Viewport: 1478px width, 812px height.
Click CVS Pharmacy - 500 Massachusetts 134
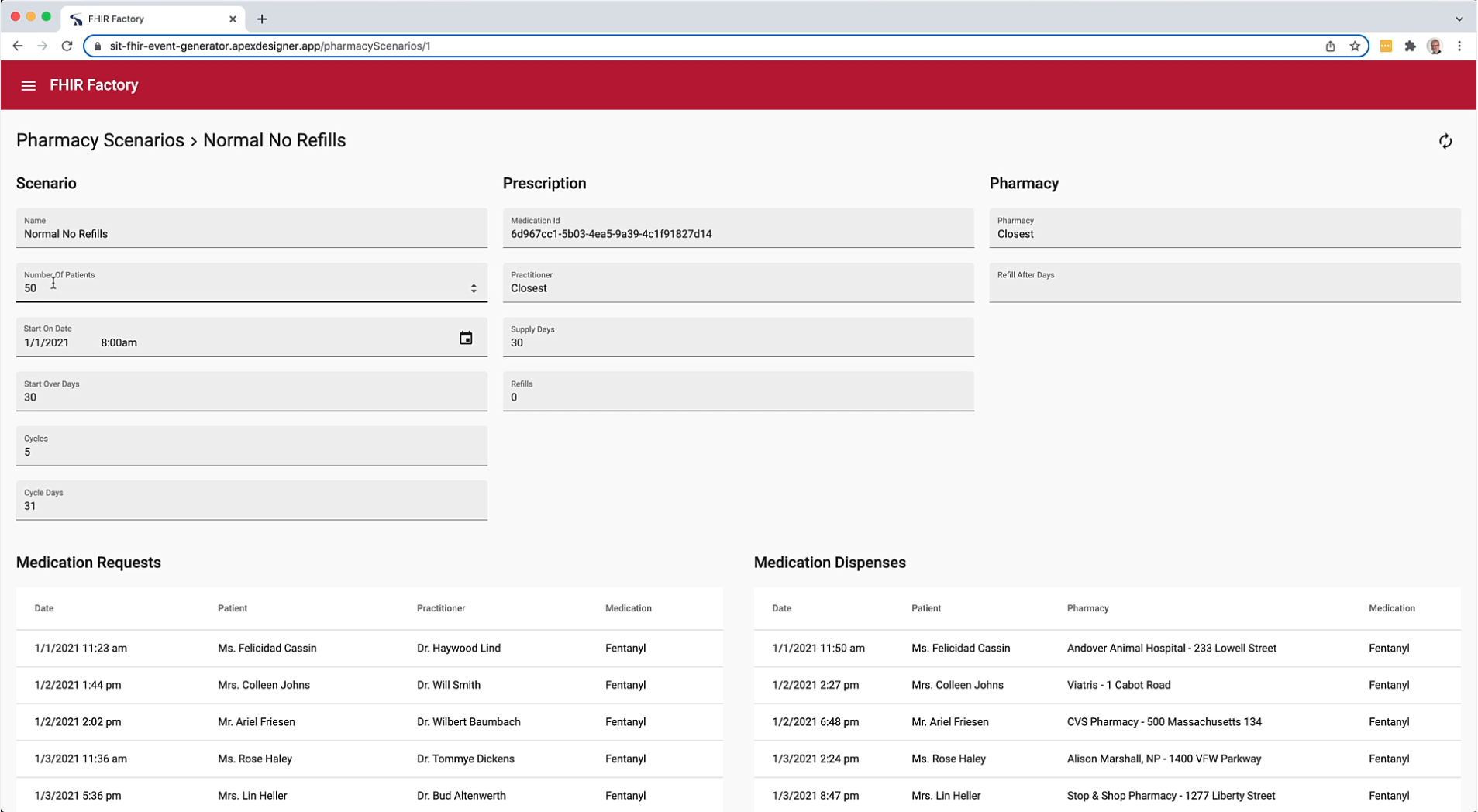1164,721
